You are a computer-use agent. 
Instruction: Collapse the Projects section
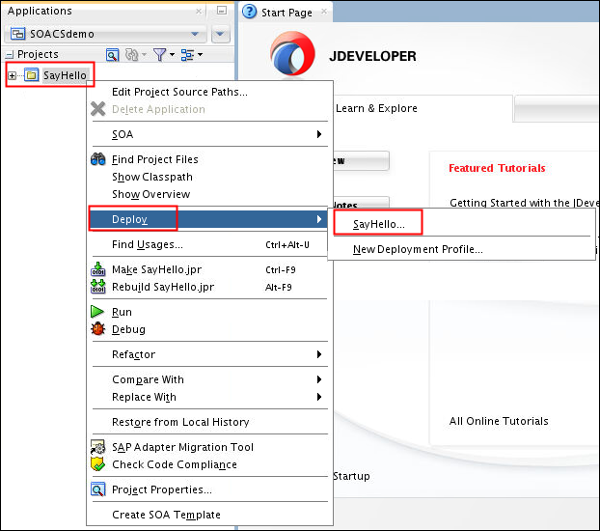10,55
